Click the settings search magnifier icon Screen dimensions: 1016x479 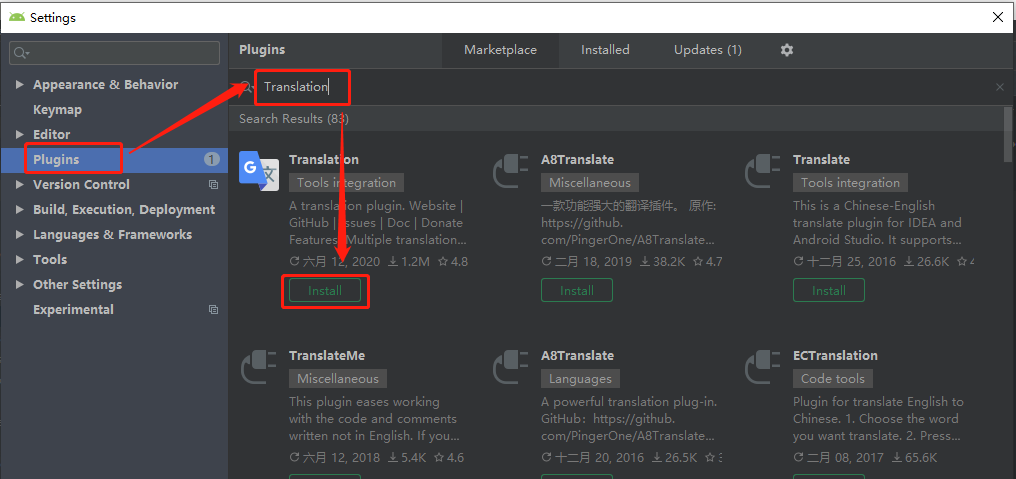coord(21,53)
